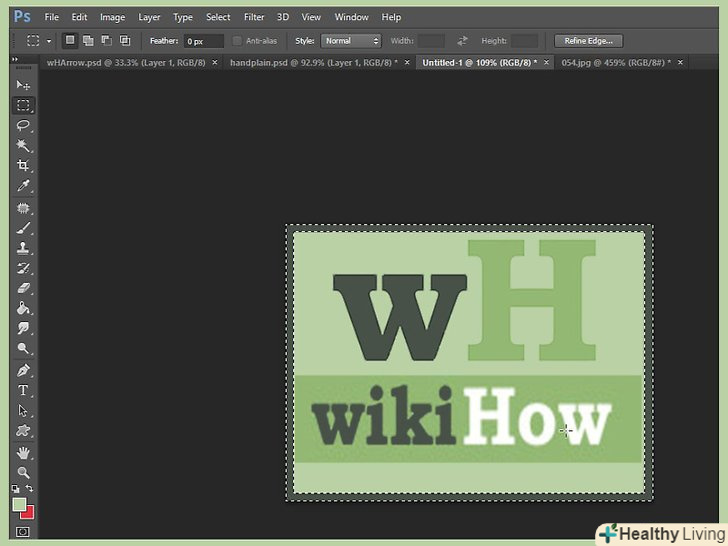Select the Pen tool
The image size is (728, 546).
click(x=23, y=370)
